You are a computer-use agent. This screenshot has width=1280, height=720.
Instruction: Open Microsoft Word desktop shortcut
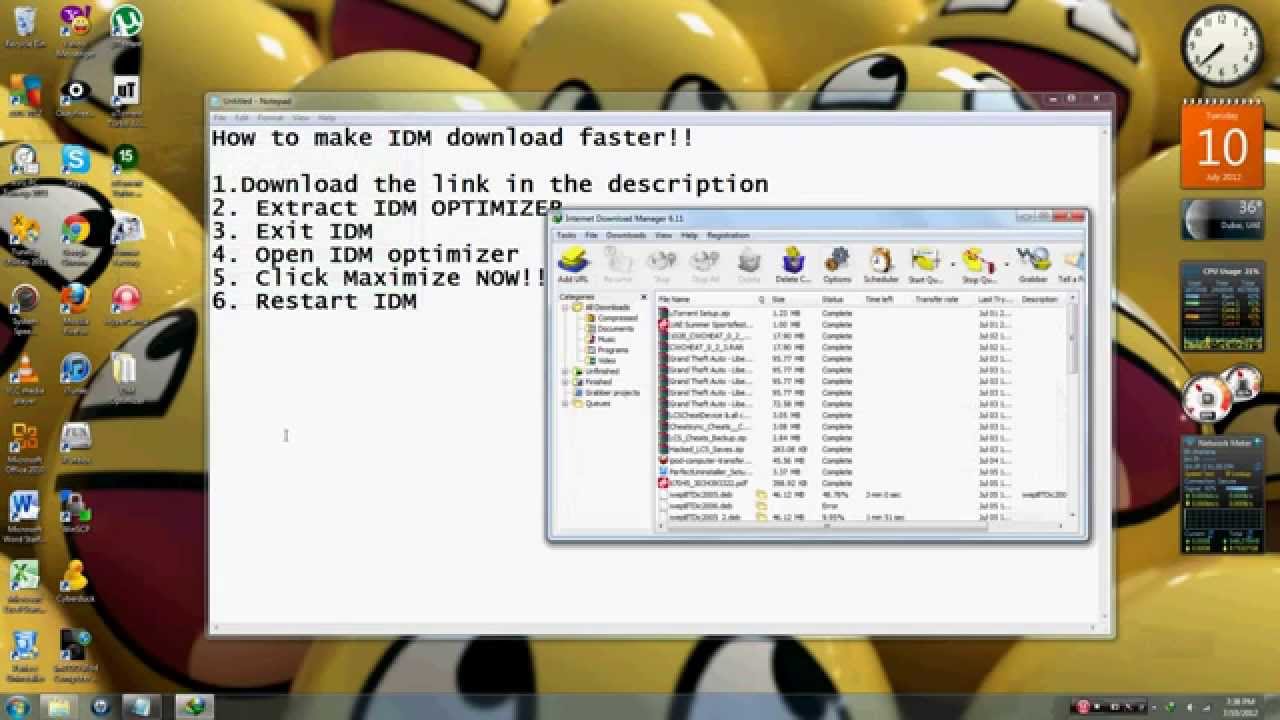[x=24, y=515]
